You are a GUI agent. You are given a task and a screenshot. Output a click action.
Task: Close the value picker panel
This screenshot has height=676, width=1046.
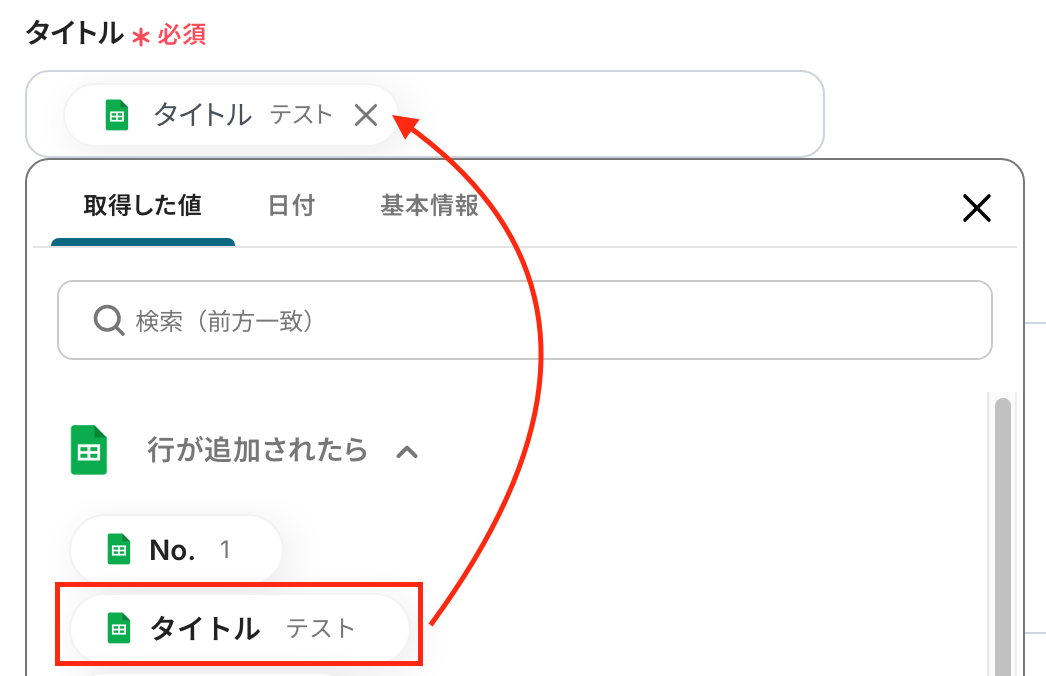click(976, 208)
